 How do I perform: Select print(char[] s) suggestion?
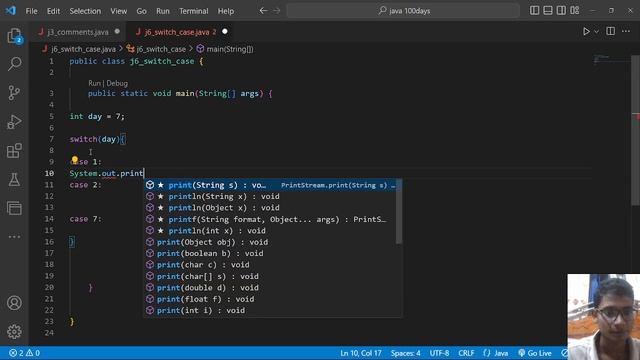270,276
